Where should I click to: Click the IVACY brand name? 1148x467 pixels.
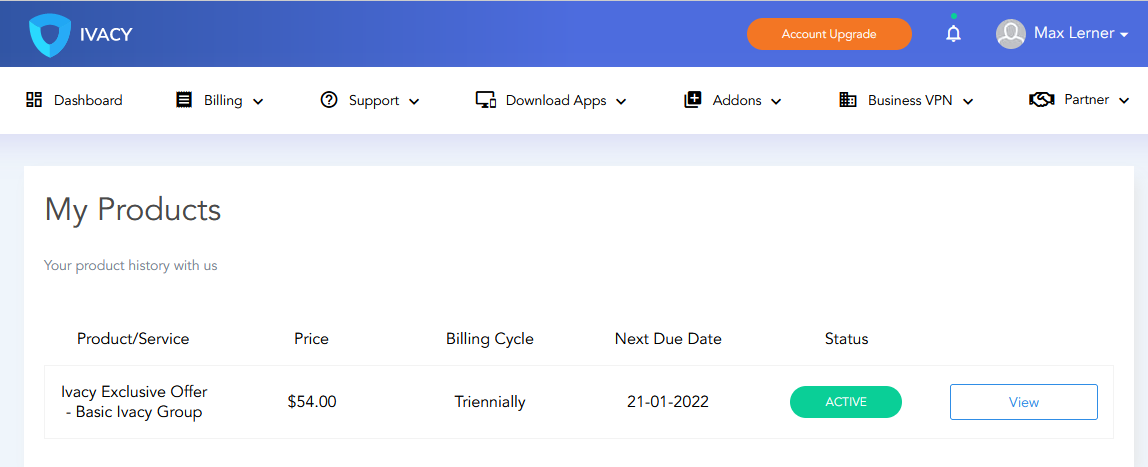(106, 35)
